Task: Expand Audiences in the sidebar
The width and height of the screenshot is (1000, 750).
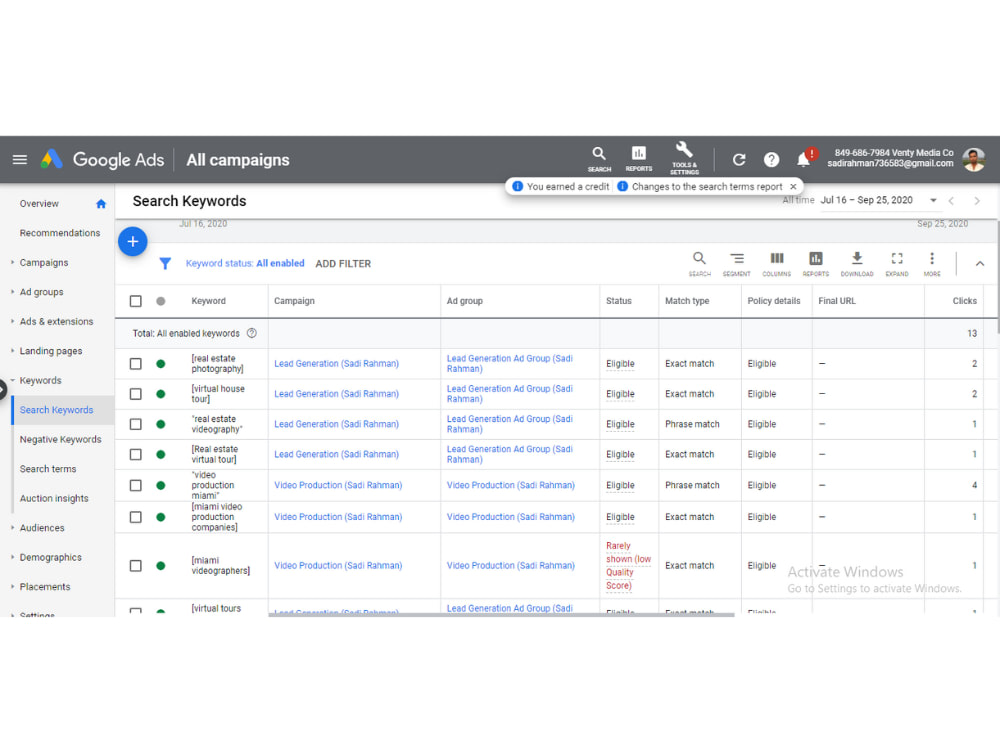Action: [x=12, y=527]
